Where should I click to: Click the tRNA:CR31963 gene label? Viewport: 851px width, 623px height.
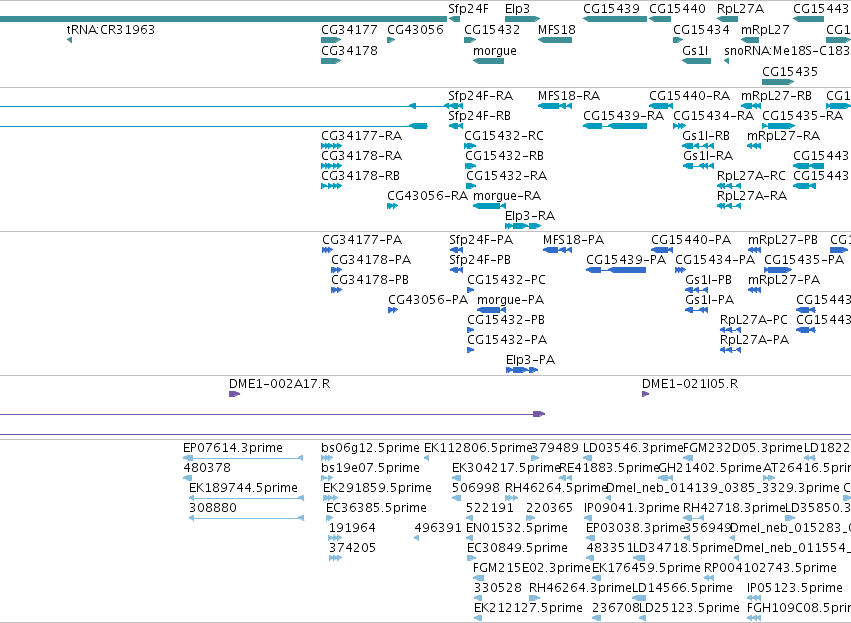pos(111,30)
